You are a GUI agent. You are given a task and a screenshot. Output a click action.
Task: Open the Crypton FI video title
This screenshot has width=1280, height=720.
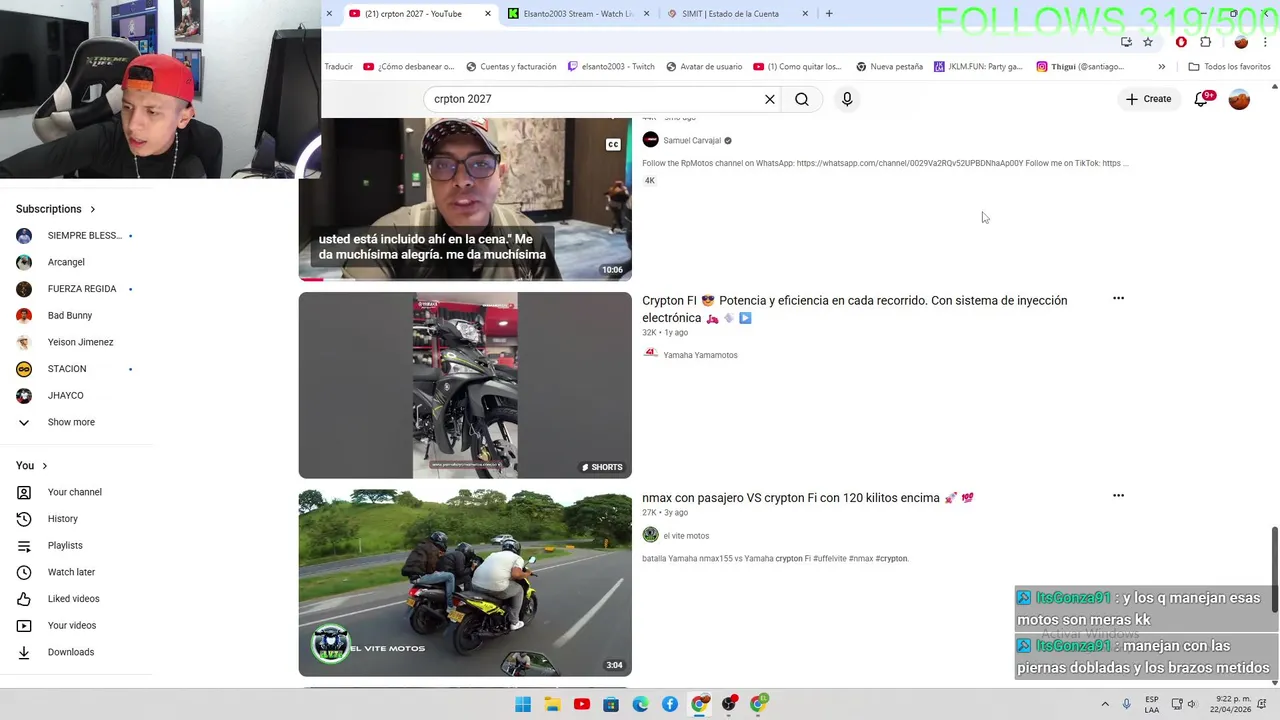tap(855, 309)
